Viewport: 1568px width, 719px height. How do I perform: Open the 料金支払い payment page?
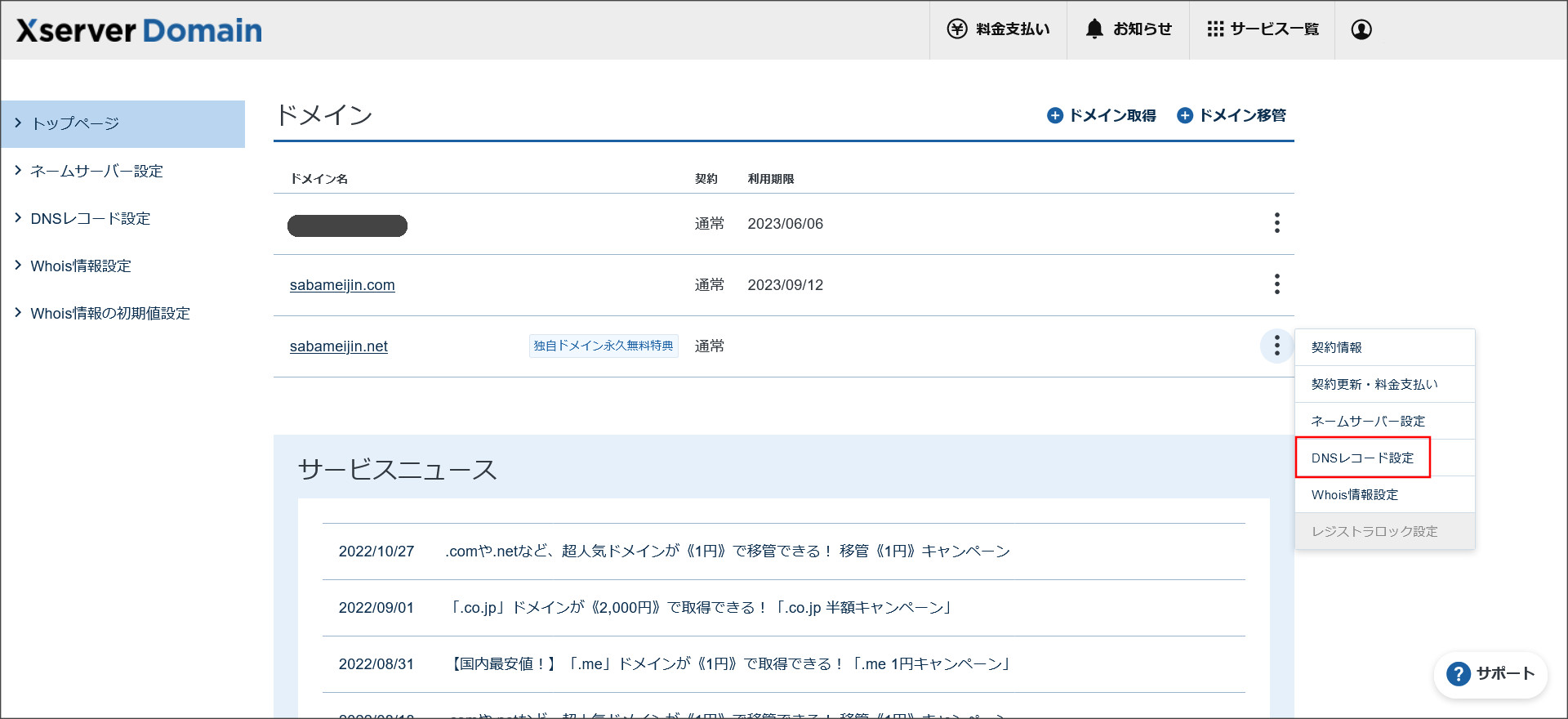[998, 29]
